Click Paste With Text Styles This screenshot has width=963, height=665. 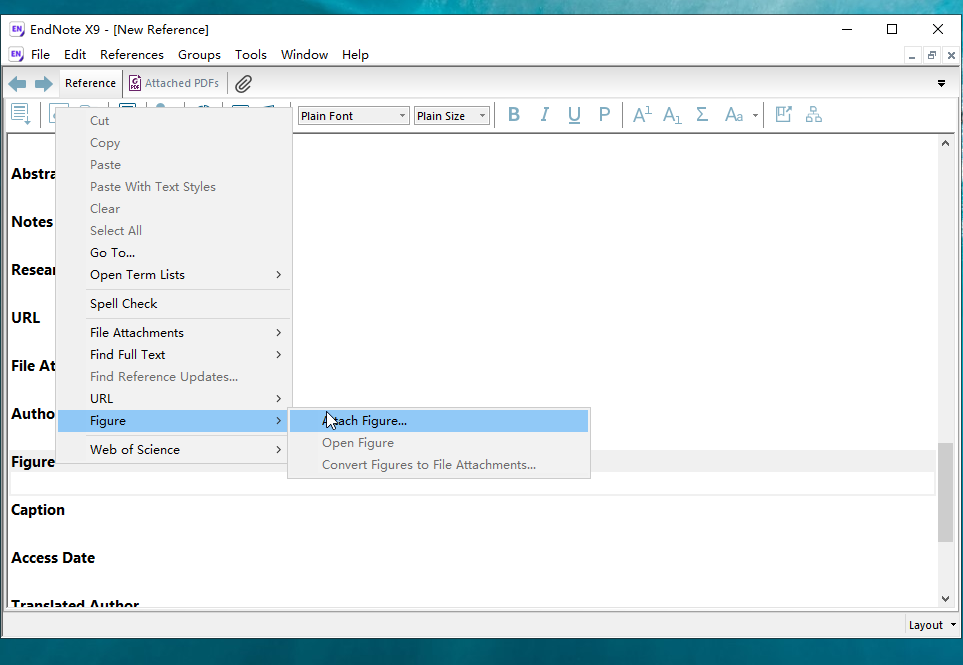[x=174, y=187]
